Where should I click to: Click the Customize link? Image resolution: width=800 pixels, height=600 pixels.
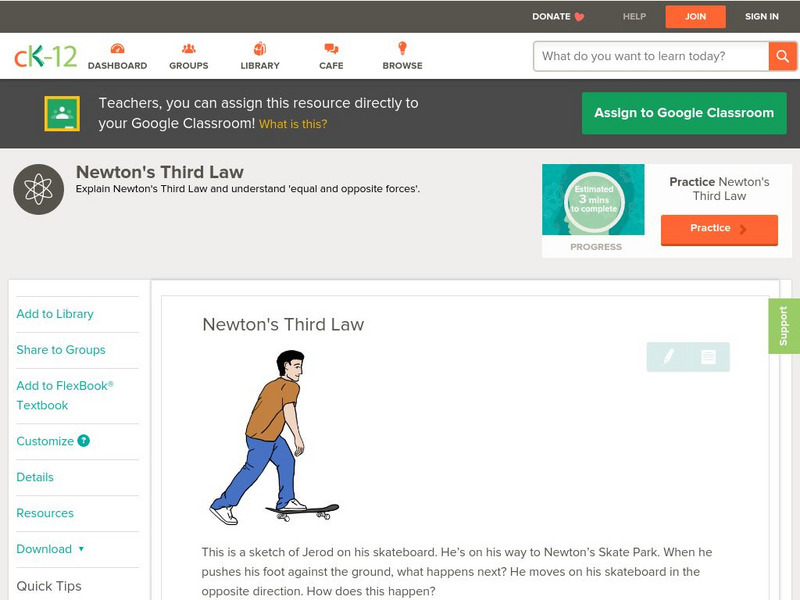pyautogui.click(x=45, y=441)
